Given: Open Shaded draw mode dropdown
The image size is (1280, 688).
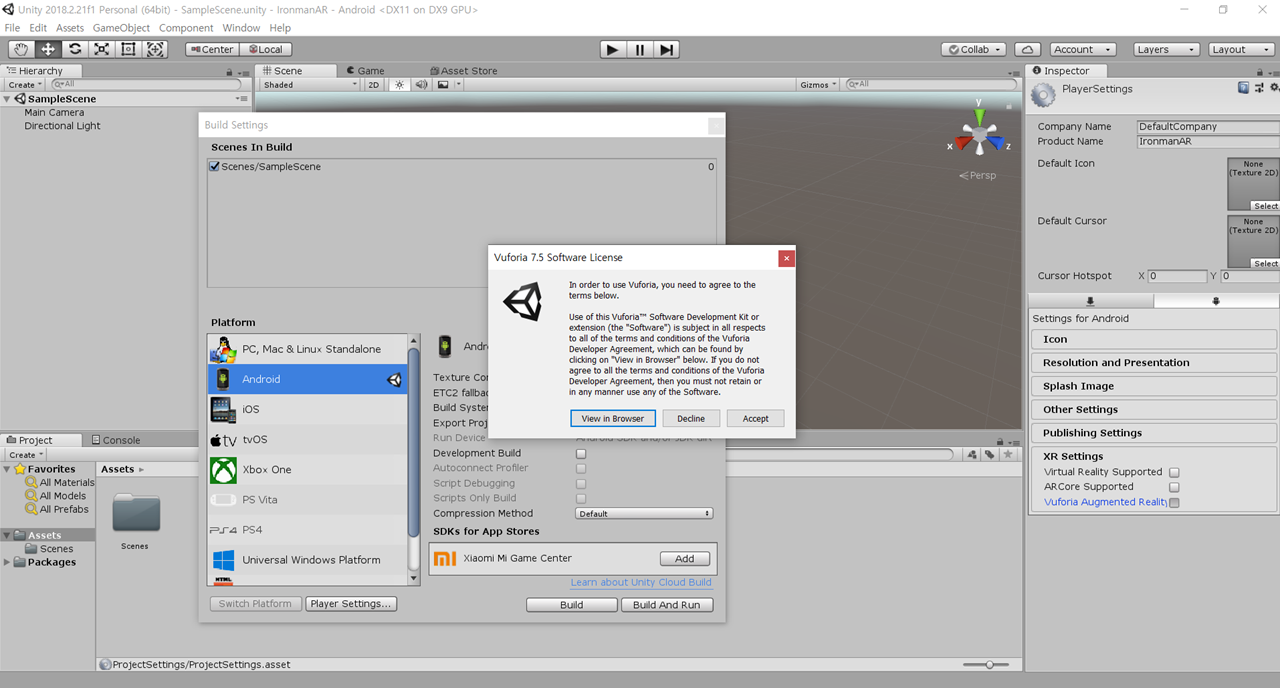Looking at the screenshot, I should click(309, 85).
